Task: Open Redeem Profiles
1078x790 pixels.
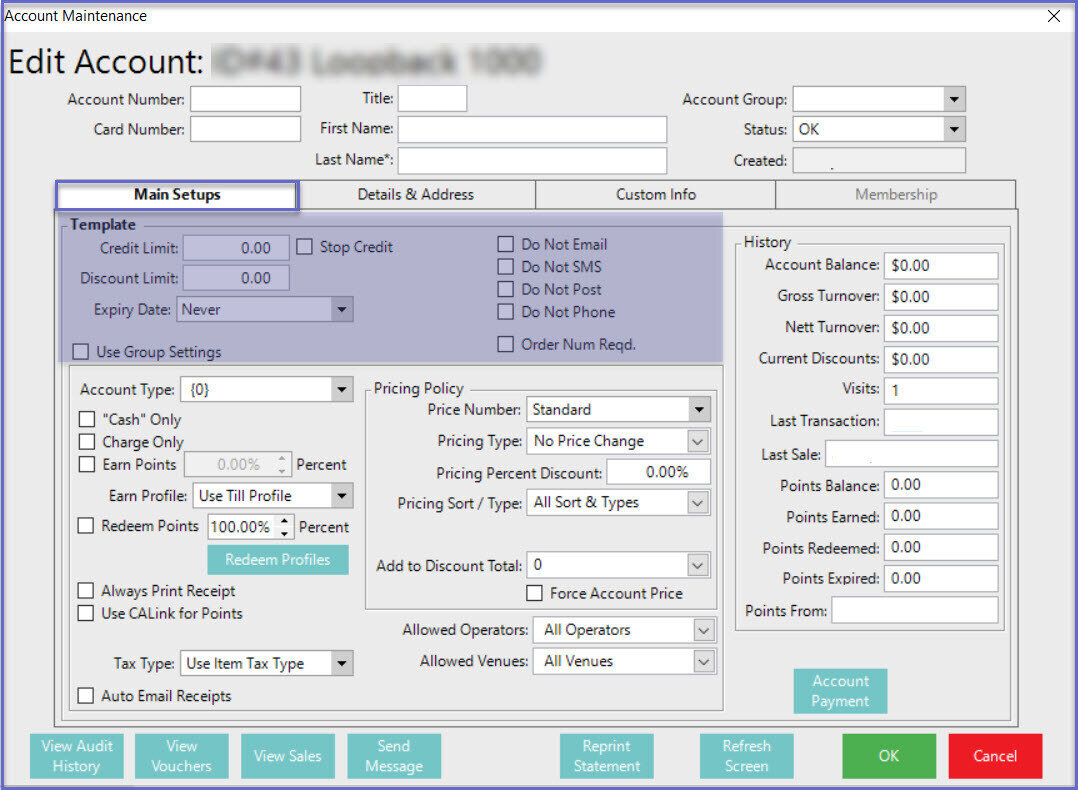Action: 277,560
